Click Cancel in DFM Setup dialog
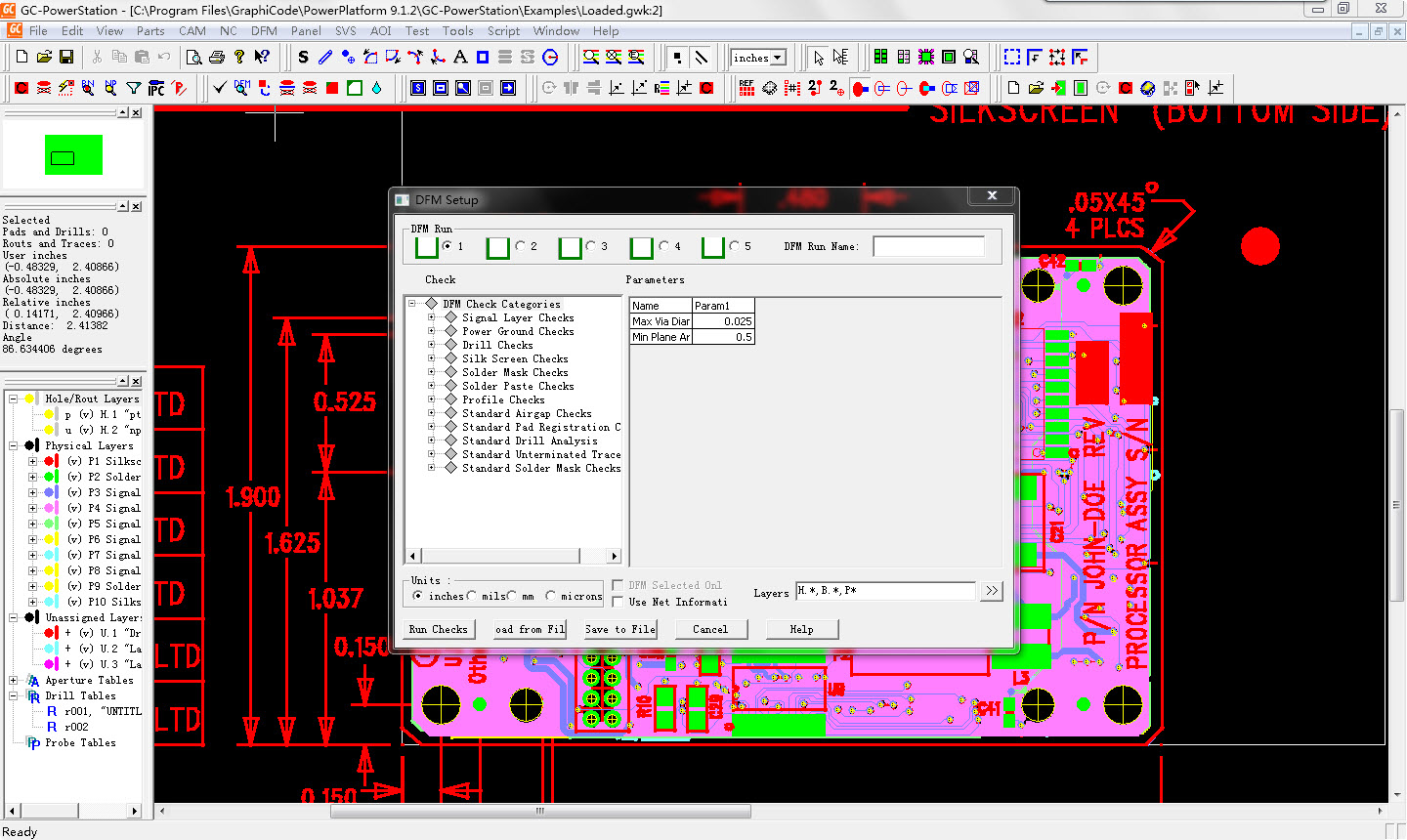 coord(710,630)
